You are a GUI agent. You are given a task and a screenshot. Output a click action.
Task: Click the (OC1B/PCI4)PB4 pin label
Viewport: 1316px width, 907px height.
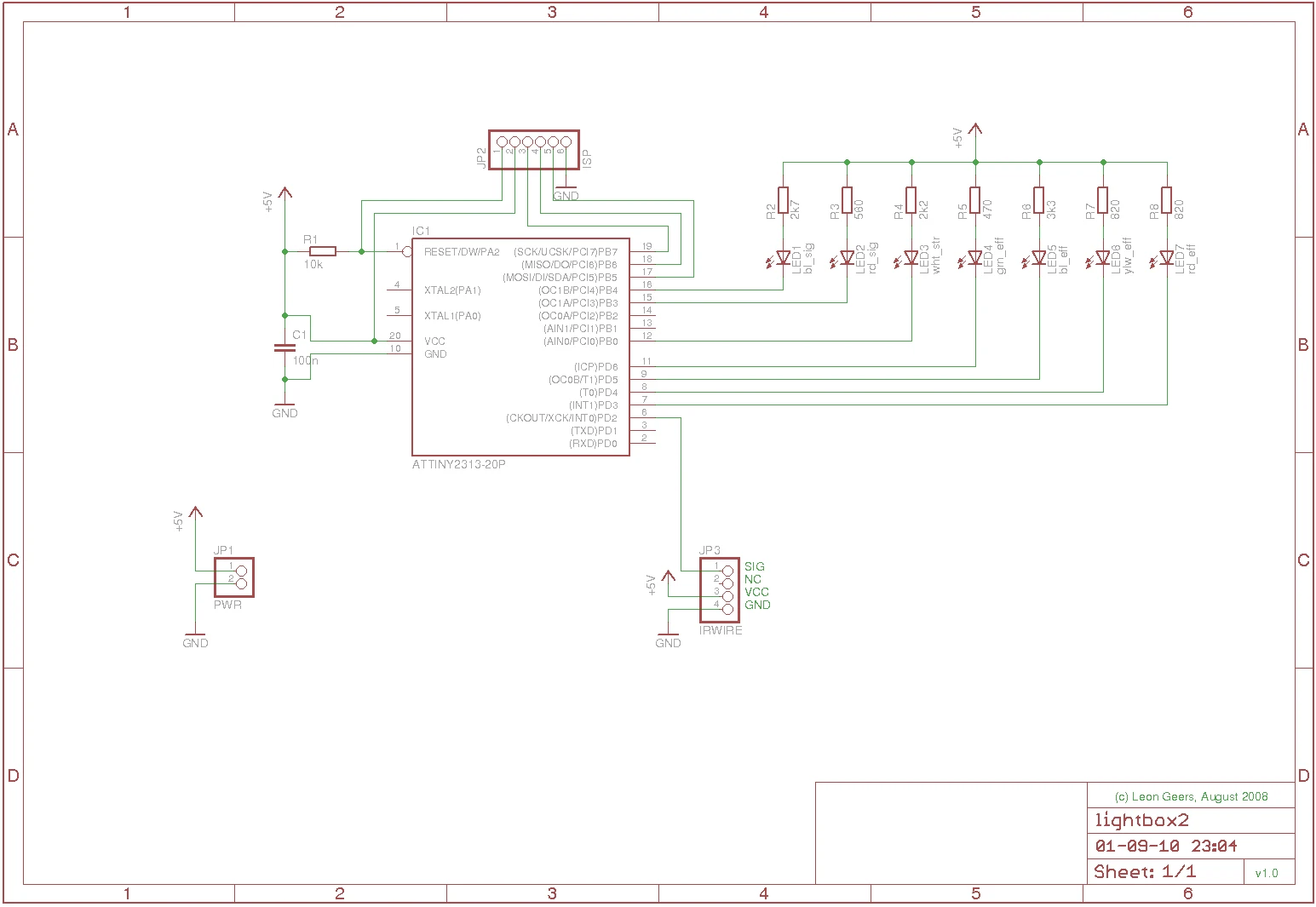(x=578, y=290)
